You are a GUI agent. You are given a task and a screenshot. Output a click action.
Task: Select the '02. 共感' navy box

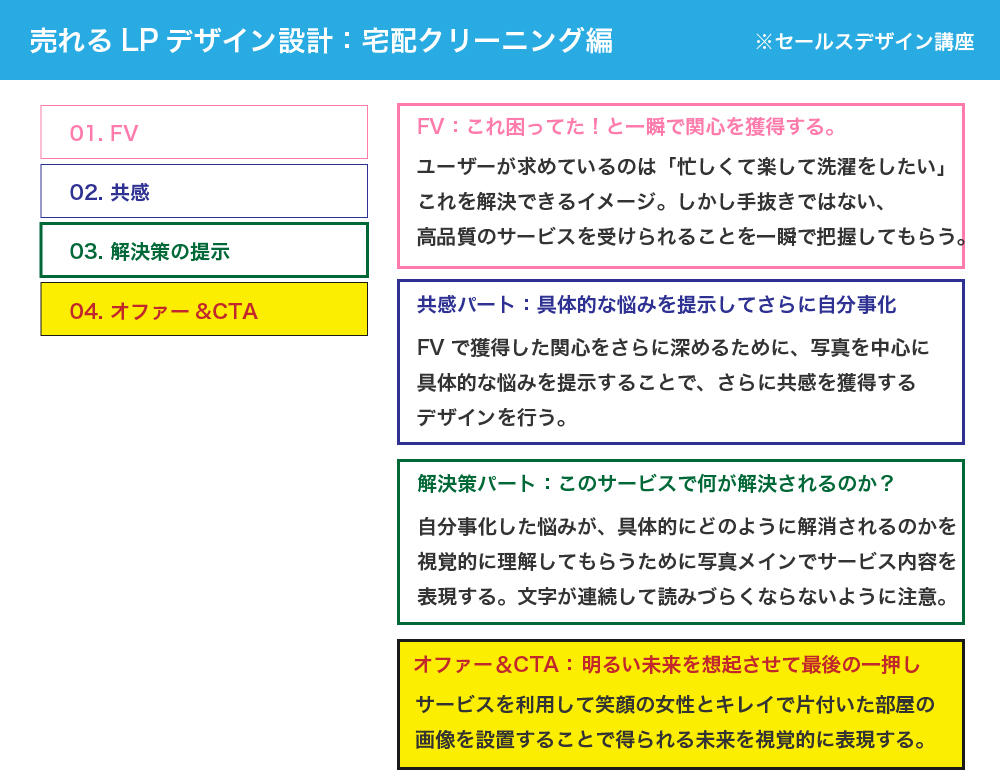[203, 191]
